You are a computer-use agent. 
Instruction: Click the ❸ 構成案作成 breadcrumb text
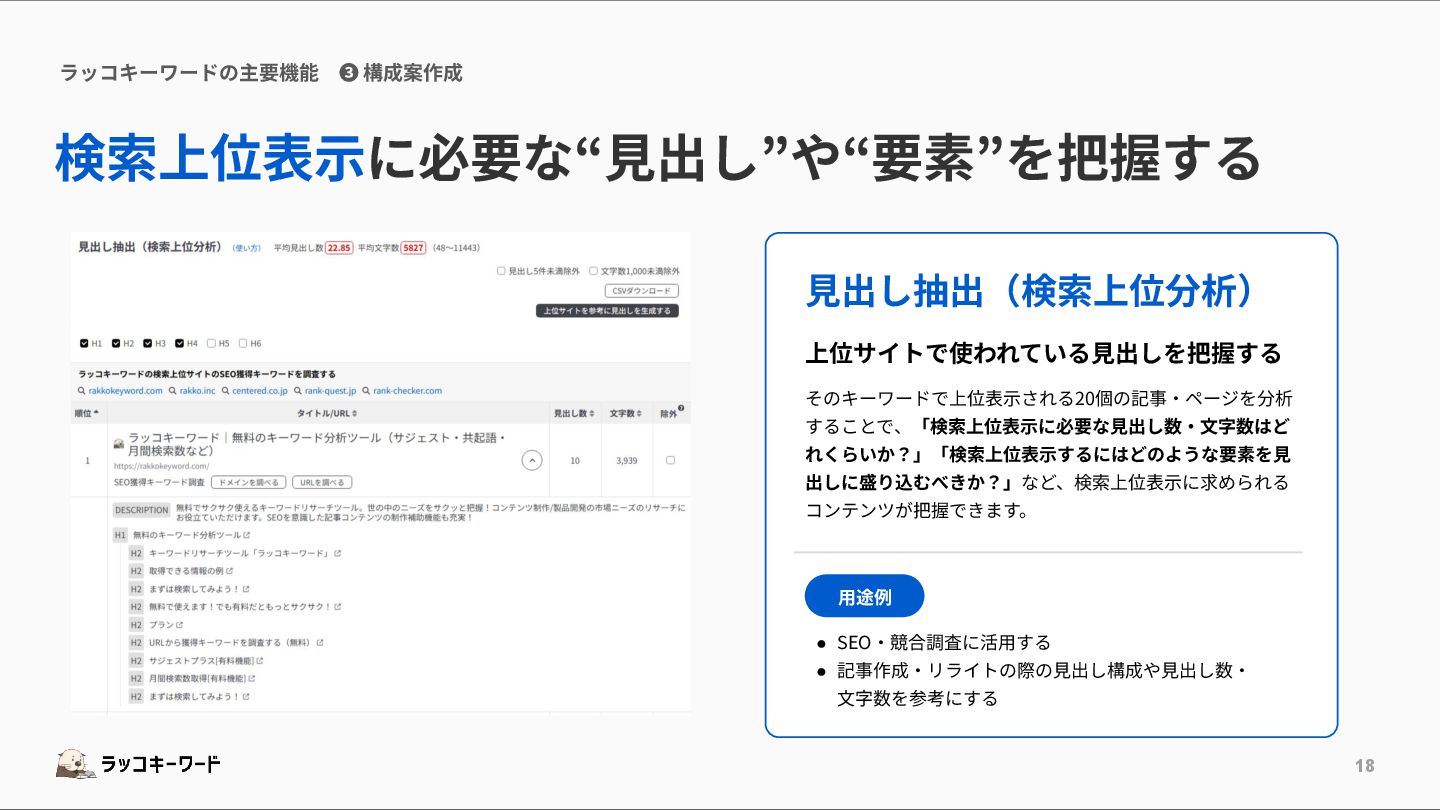point(401,72)
